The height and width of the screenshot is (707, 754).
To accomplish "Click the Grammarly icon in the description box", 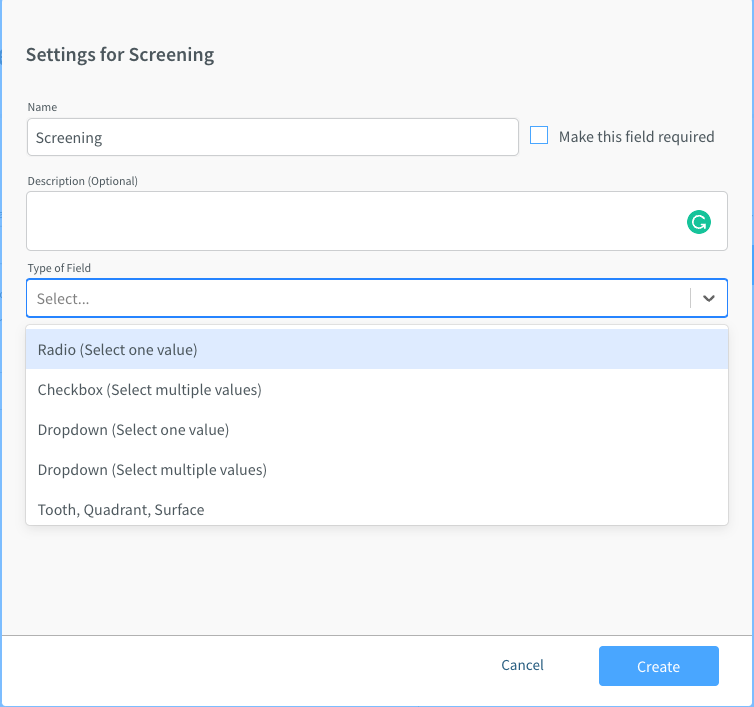I will tap(698, 222).
